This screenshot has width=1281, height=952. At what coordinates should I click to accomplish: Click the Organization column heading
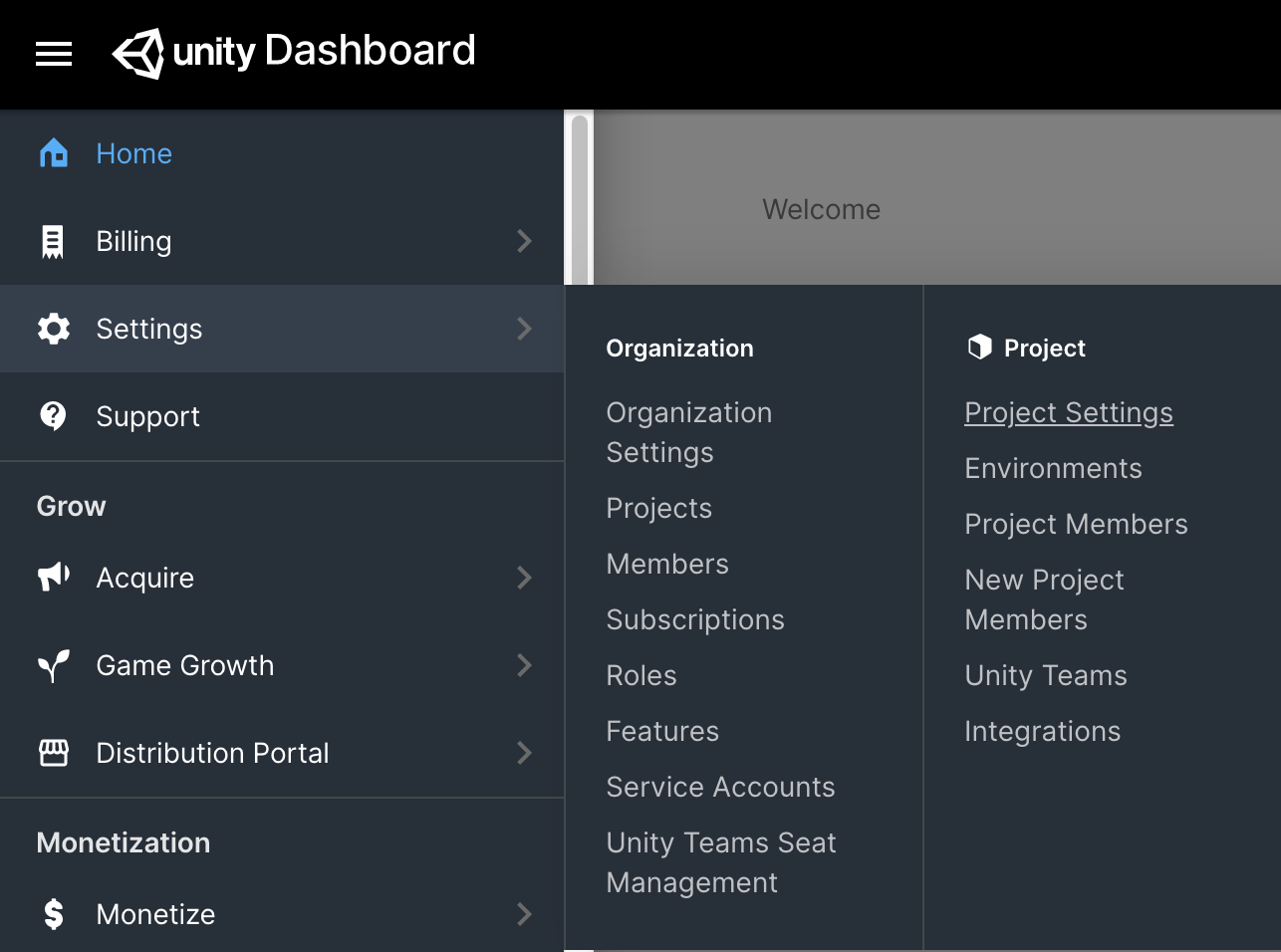680,348
